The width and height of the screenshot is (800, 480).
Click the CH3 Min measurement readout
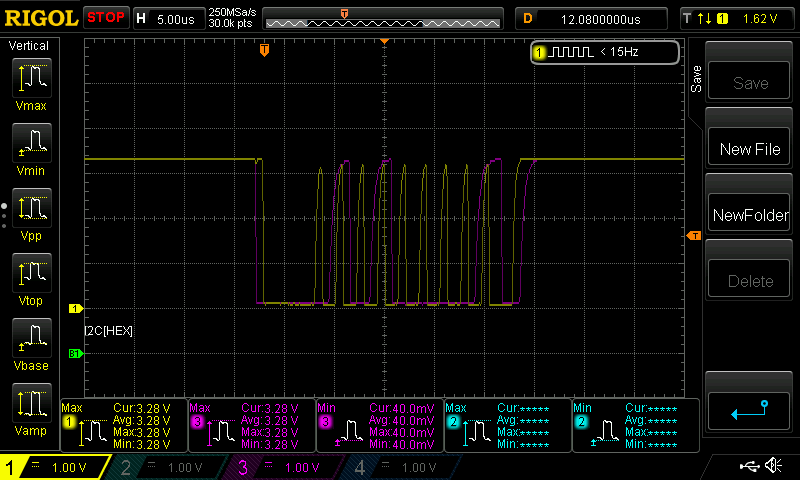tap(380, 425)
